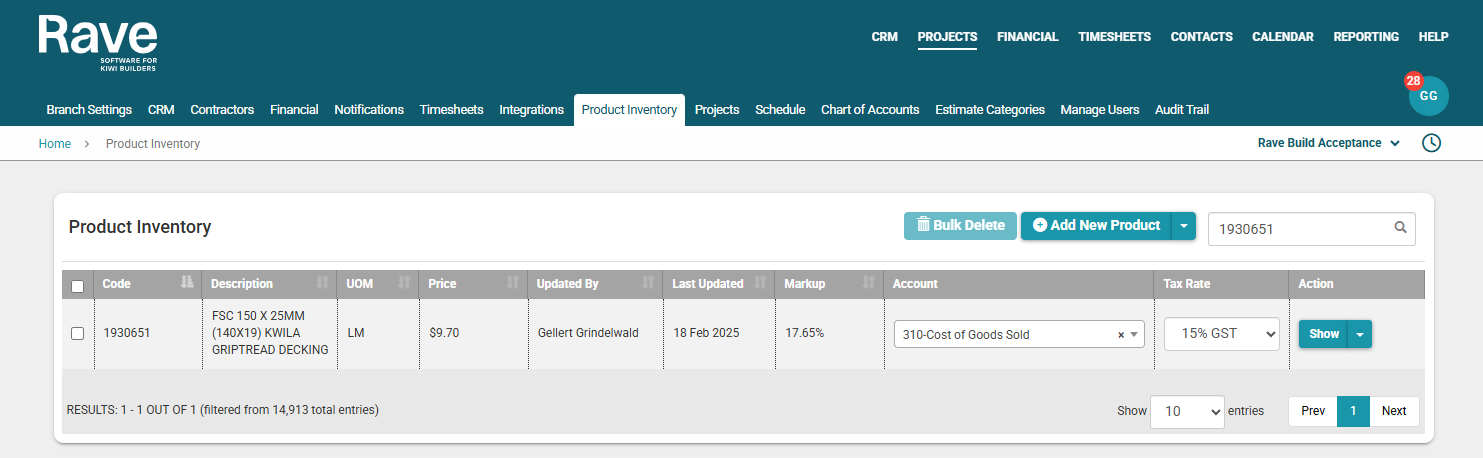Switch to the Chart of Accounts tab
Screen dimensions: 1483x458
(x=869, y=110)
